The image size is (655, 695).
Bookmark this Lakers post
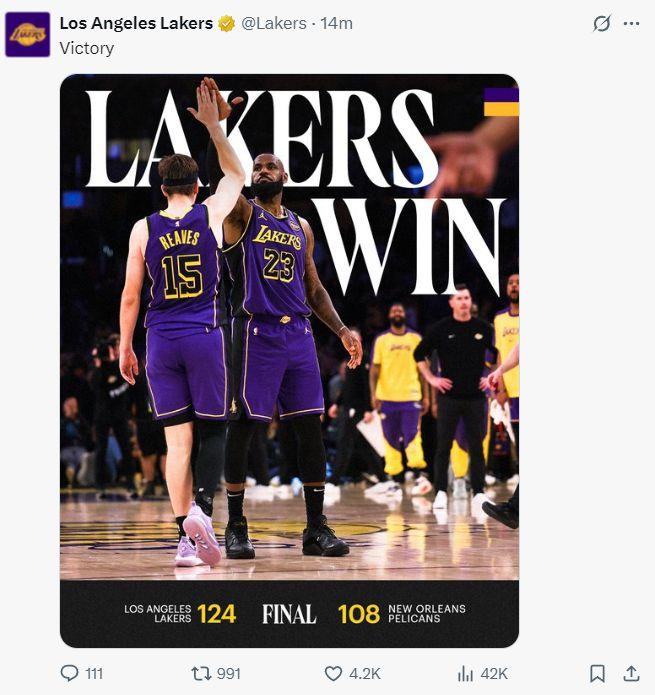coord(597,674)
